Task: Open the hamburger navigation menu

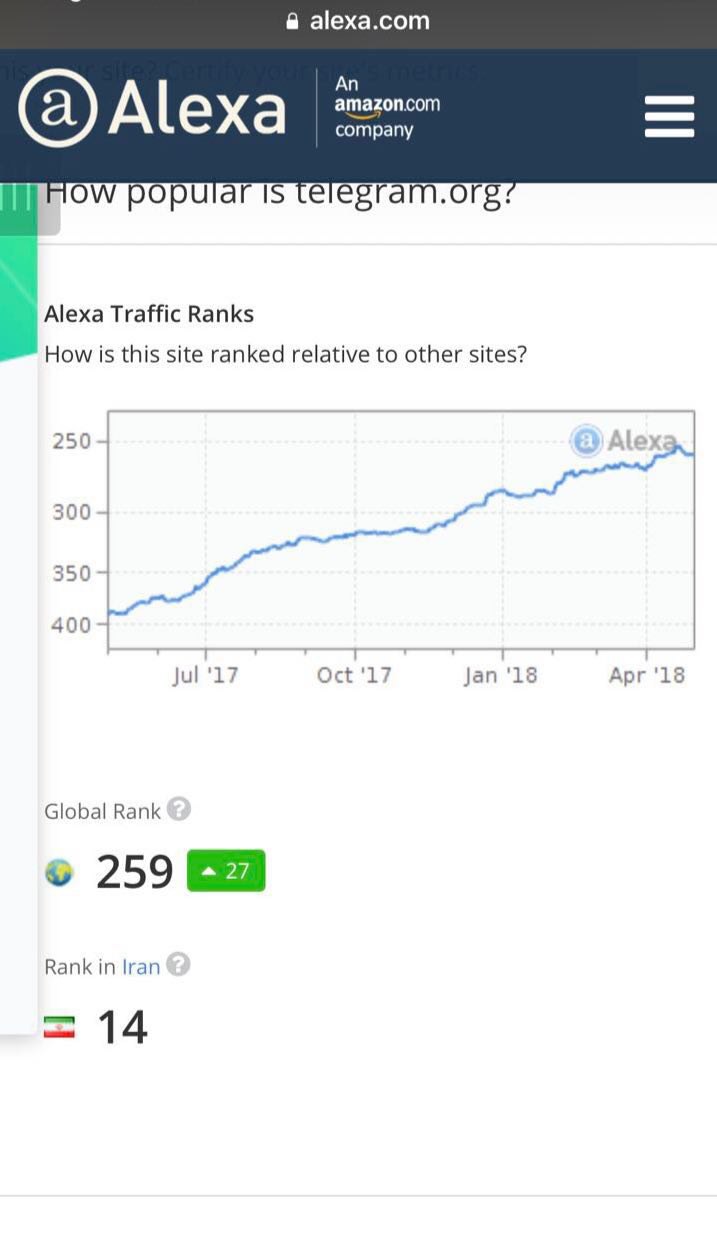Action: coord(669,116)
